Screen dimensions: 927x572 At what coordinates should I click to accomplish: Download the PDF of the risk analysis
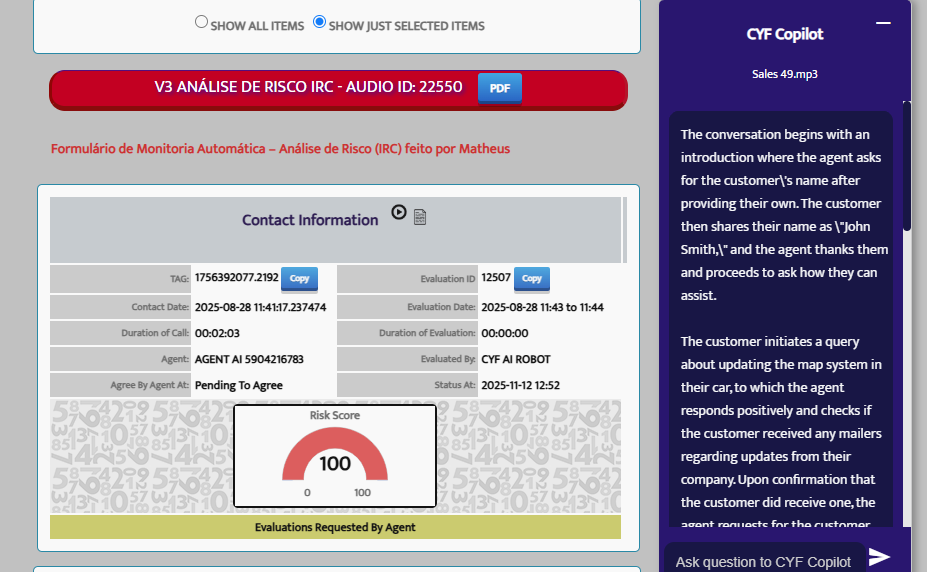tap(499, 88)
